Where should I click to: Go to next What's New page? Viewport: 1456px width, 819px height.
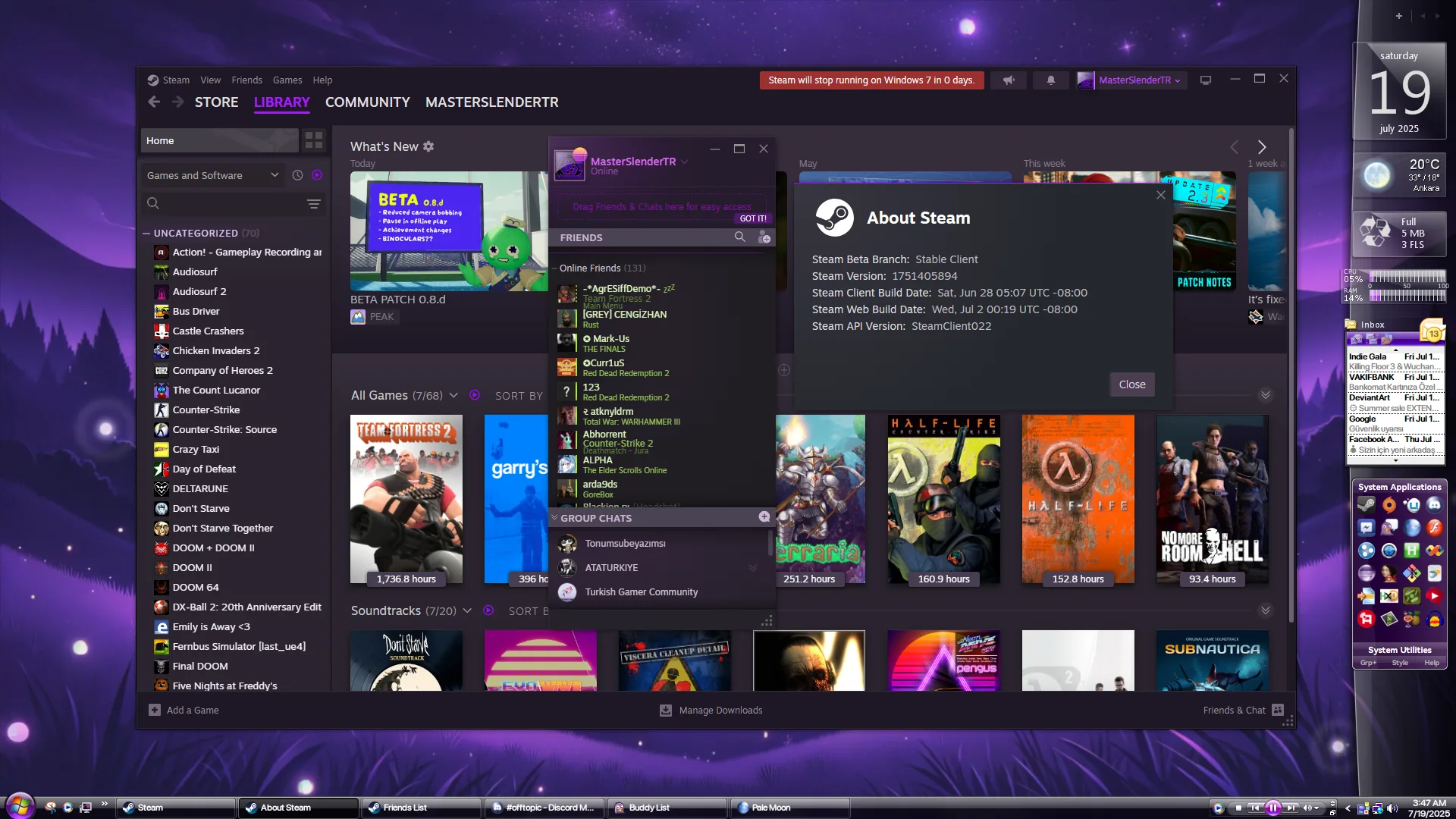click(x=1262, y=147)
